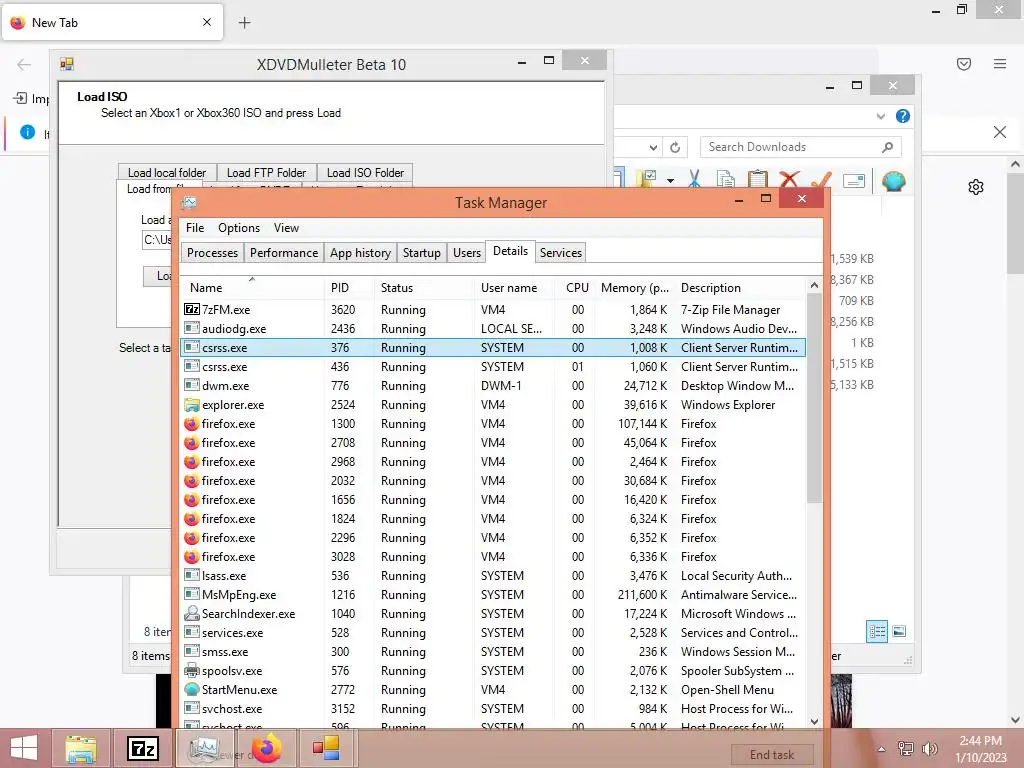The height and width of the screenshot is (768, 1024).
Task: Open the View menu in Task Manager
Action: click(286, 228)
